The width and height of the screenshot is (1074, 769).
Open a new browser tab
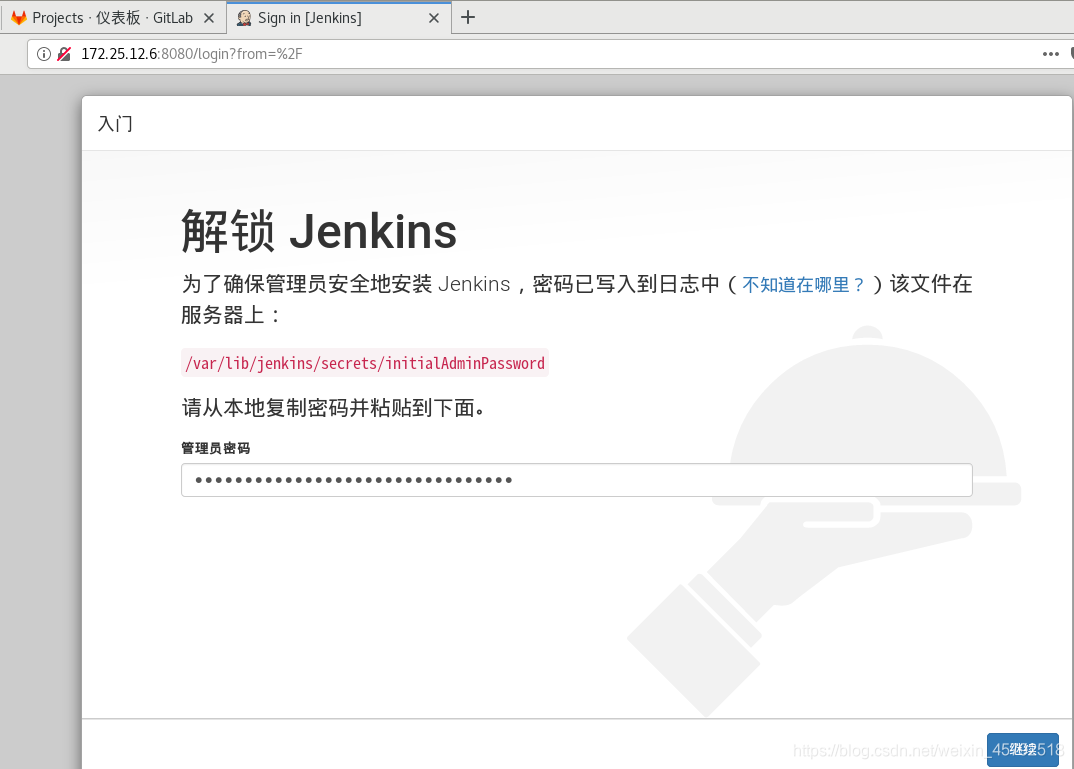coord(468,17)
